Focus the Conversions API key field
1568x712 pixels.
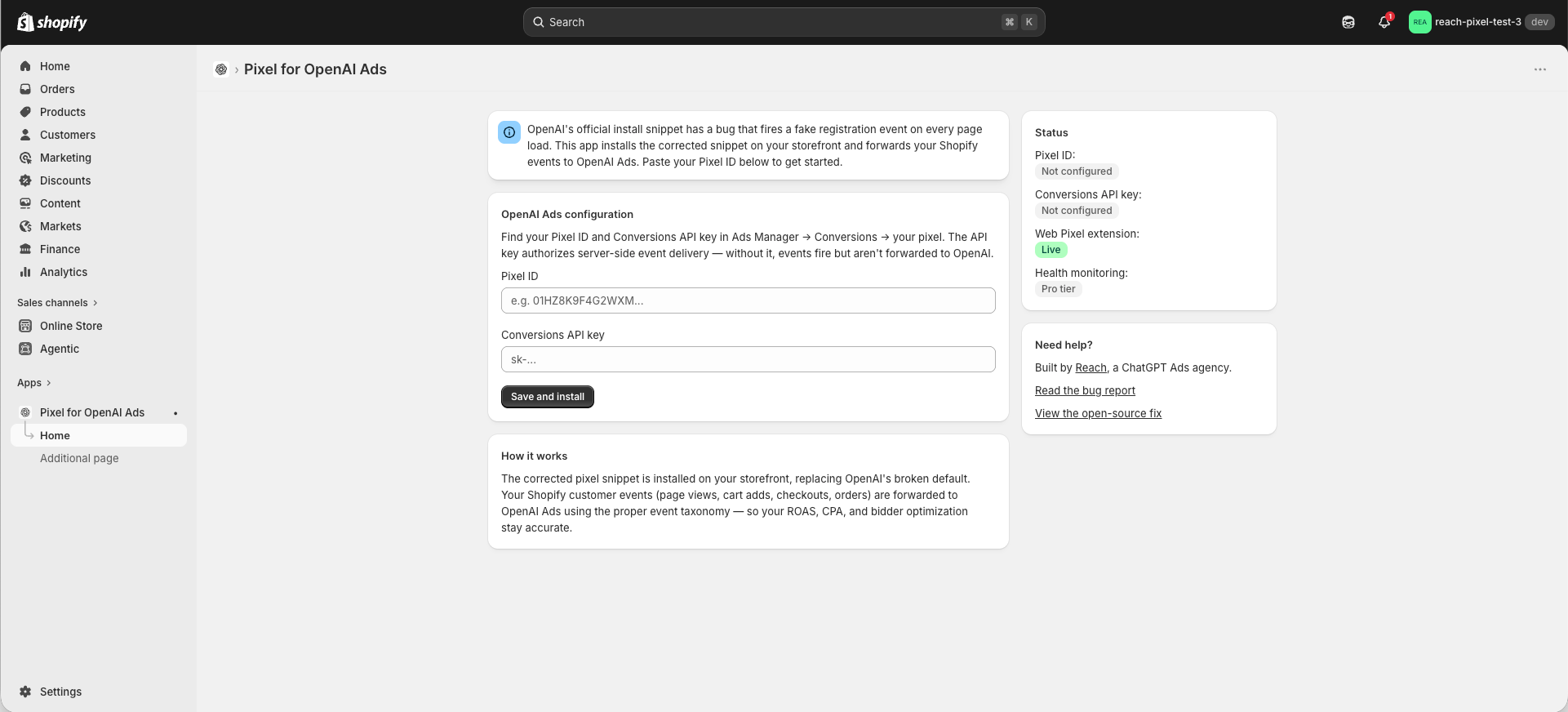point(748,359)
